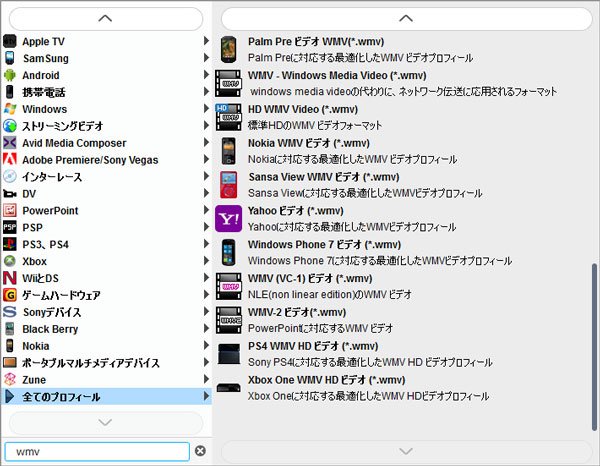Click the orange G game hardware icon
The height and width of the screenshot is (466, 600).
[10, 295]
